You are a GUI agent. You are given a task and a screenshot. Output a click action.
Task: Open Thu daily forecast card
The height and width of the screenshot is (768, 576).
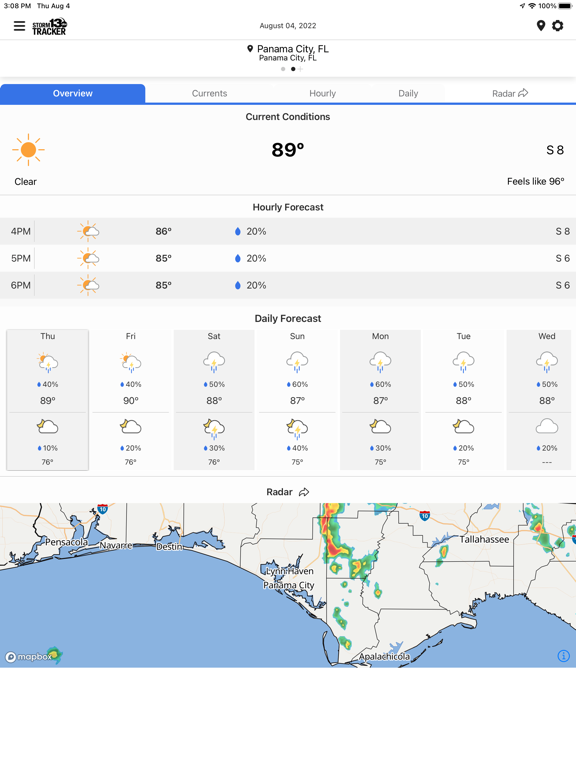pos(48,400)
